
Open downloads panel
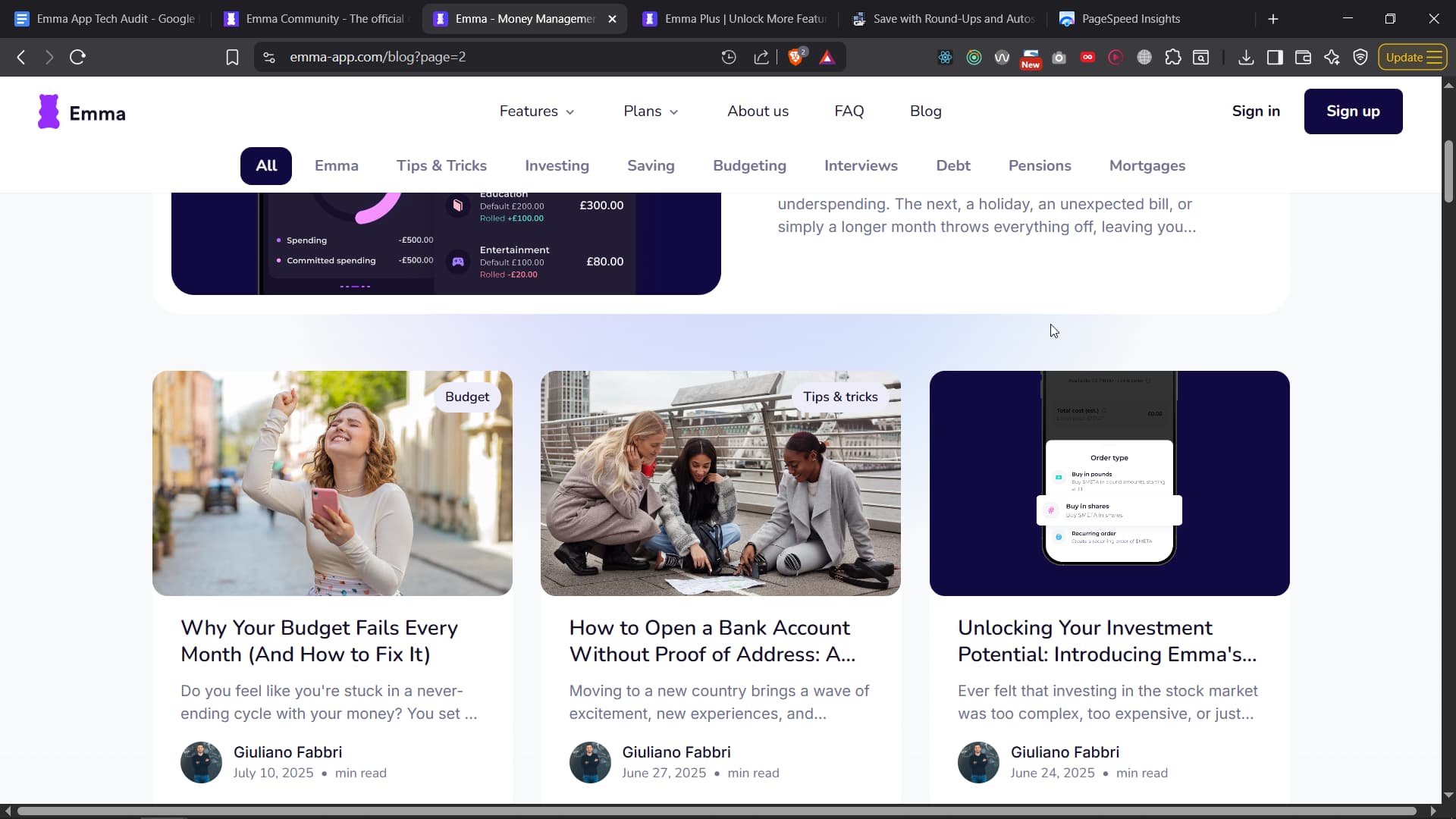(1246, 58)
